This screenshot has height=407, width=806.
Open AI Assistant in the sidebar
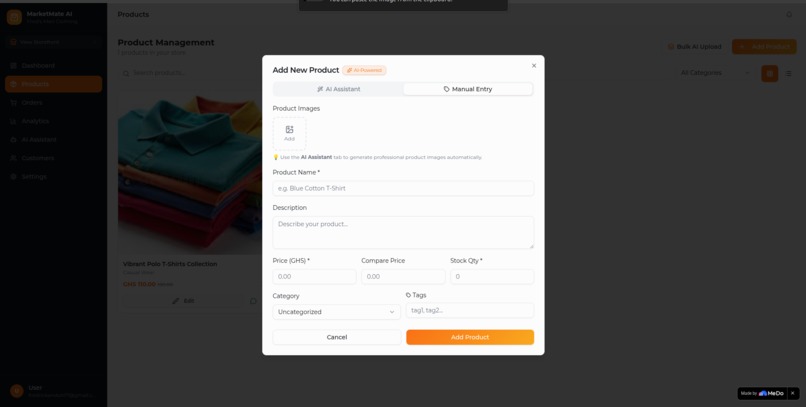pos(53,140)
